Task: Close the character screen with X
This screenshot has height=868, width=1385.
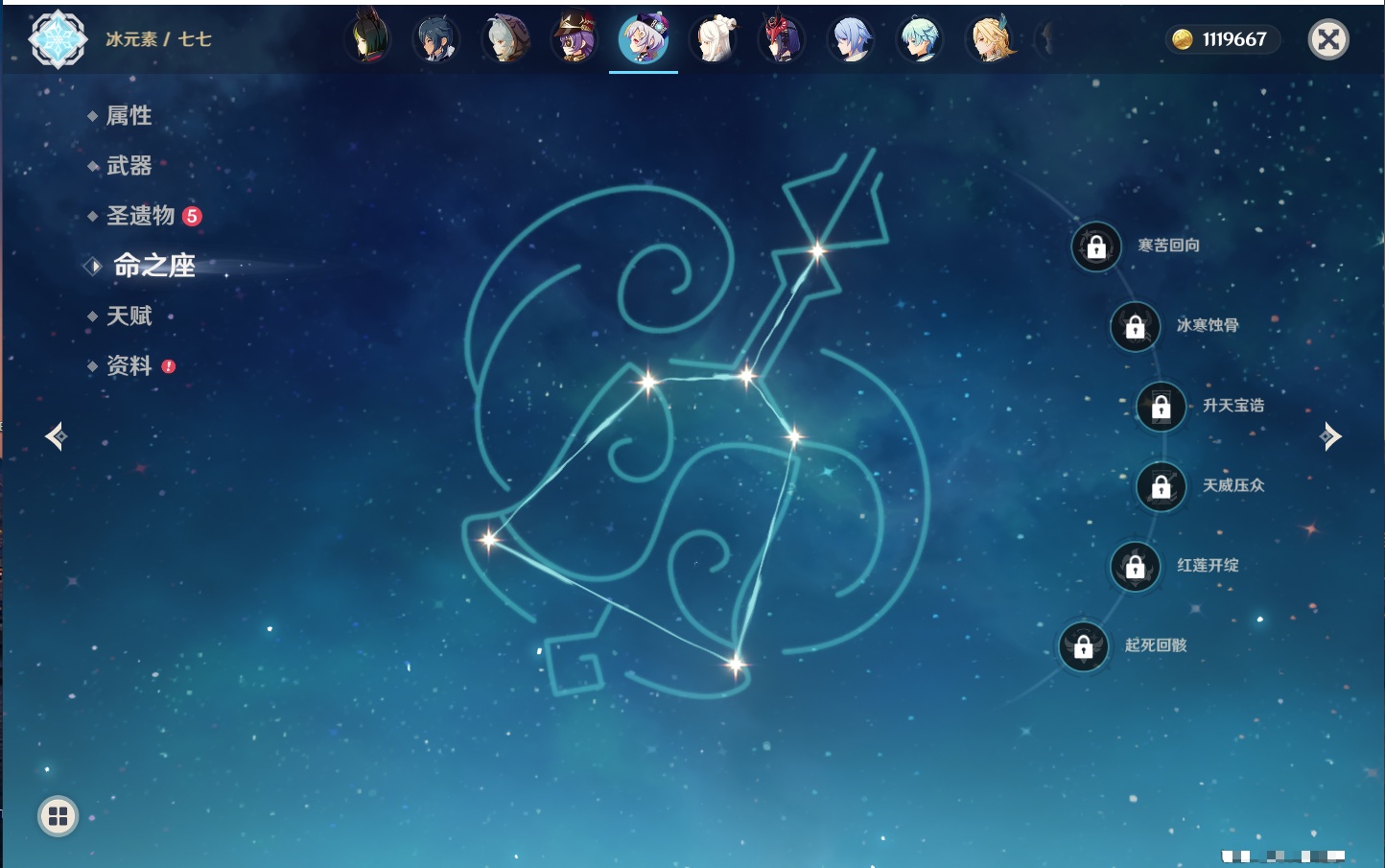Action: 1328,39
